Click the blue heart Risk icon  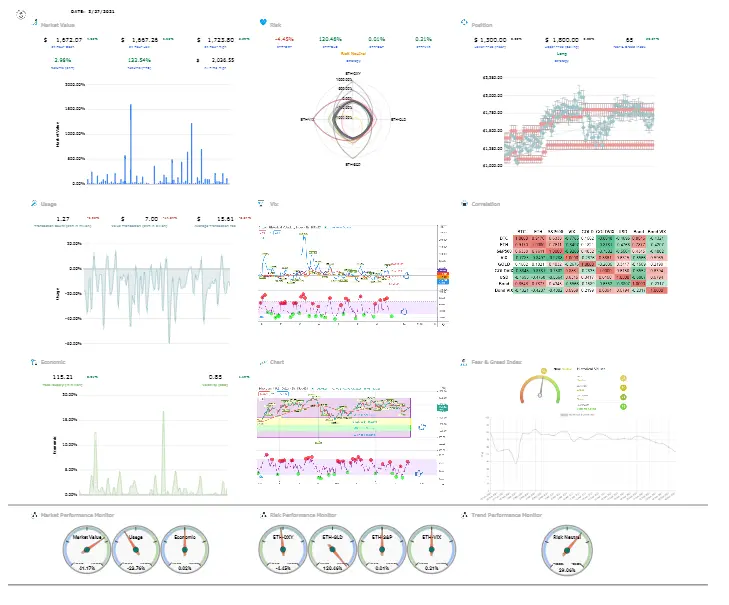click(263, 22)
